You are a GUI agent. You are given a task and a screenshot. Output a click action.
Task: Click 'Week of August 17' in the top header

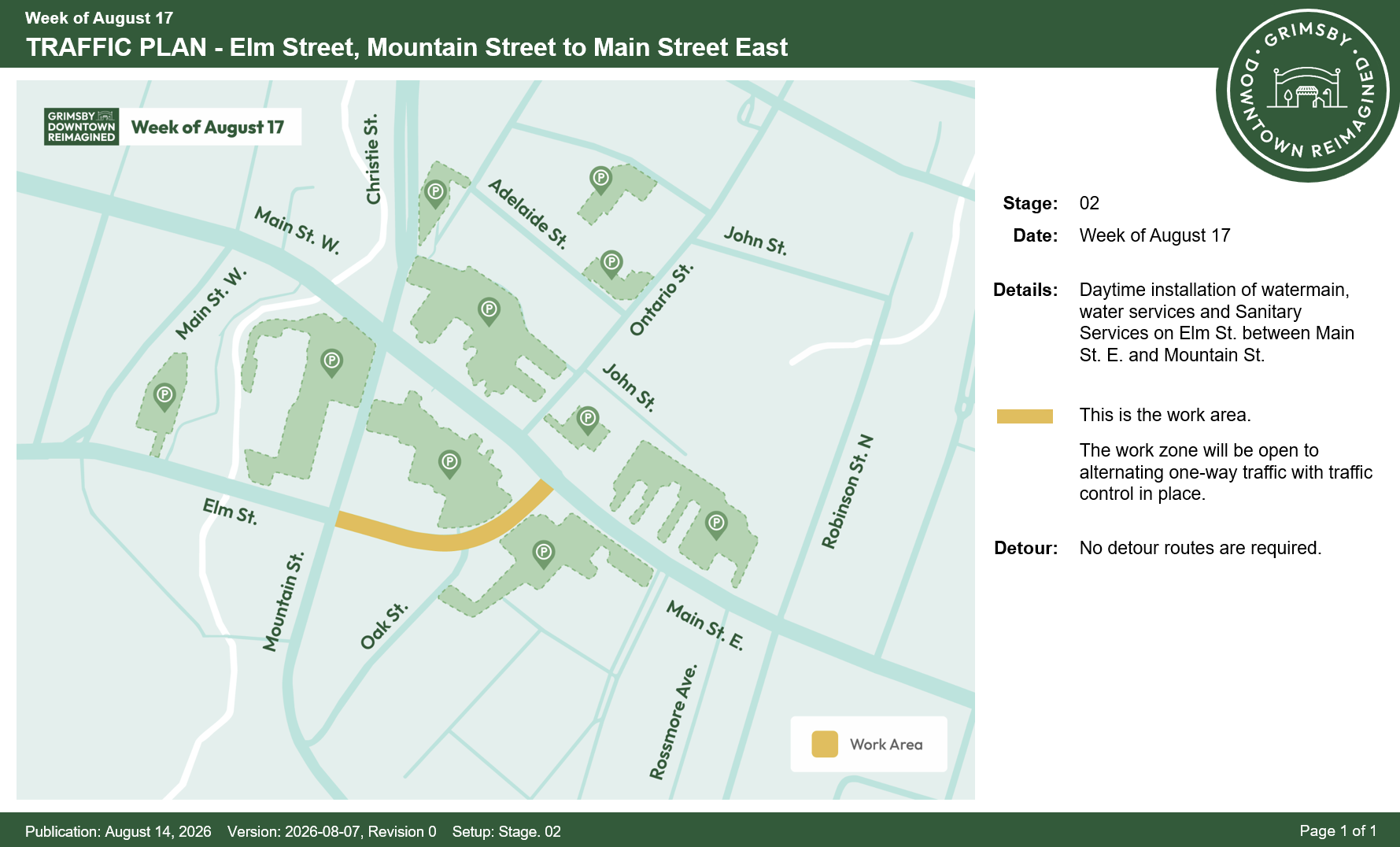pos(99,18)
